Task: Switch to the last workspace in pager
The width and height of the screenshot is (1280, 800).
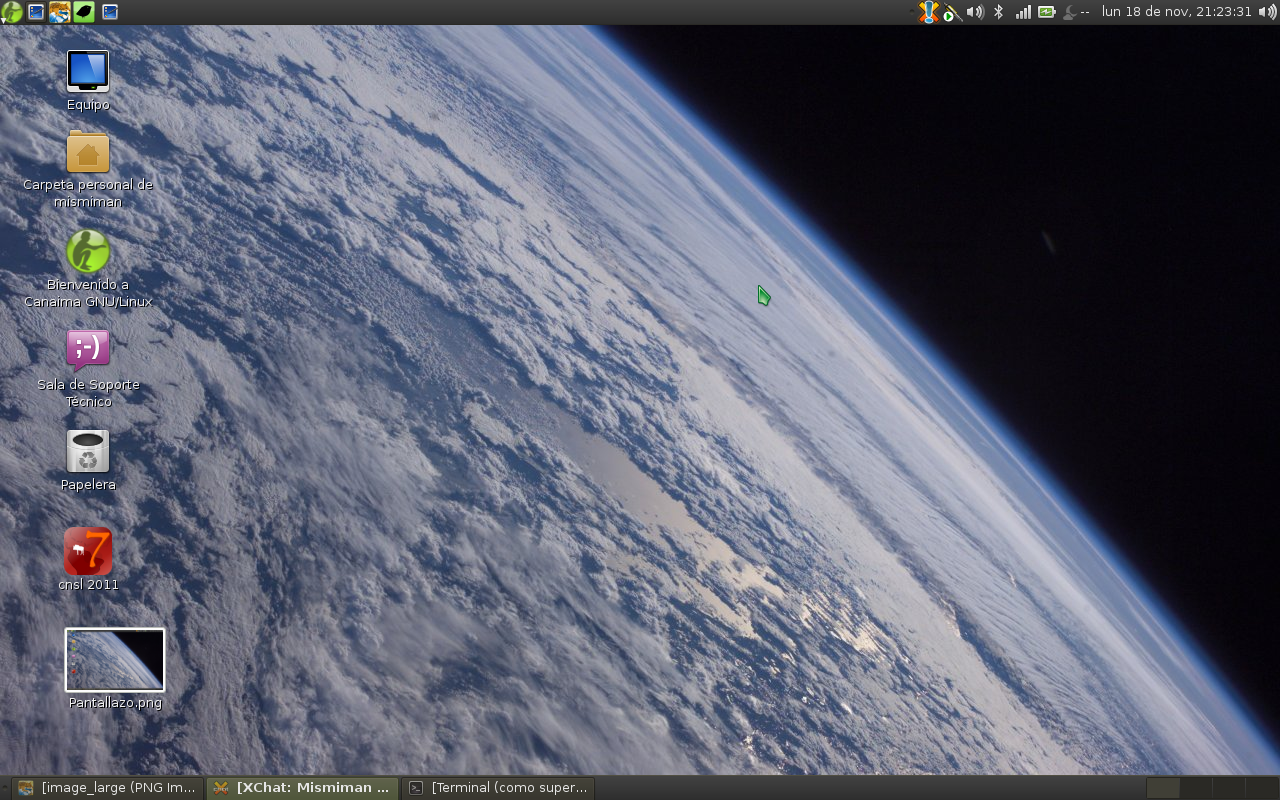Action: pos(1262,788)
